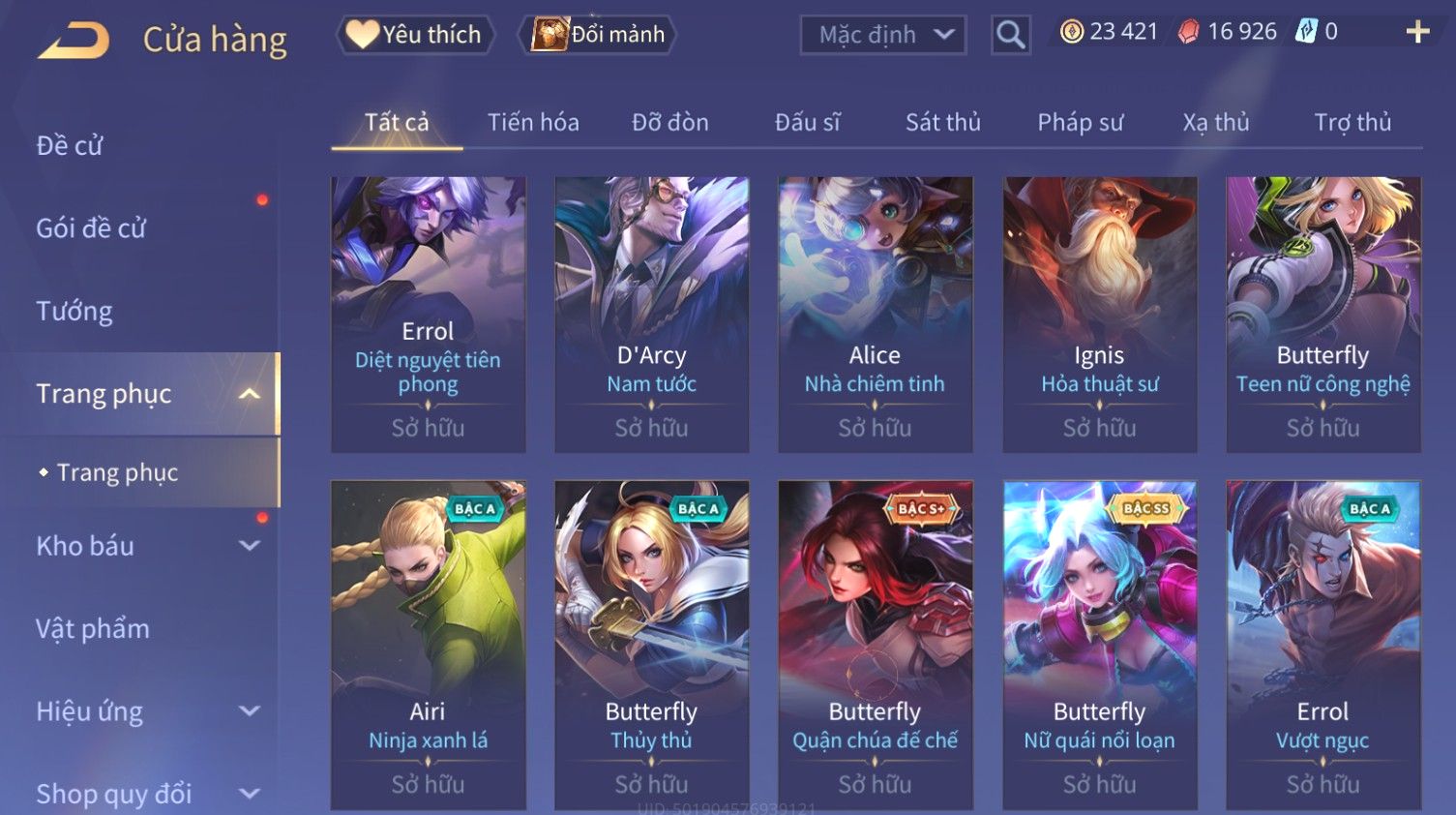Open the search magnifier icon
1456x815 pixels.
click(x=1010, y=35)
